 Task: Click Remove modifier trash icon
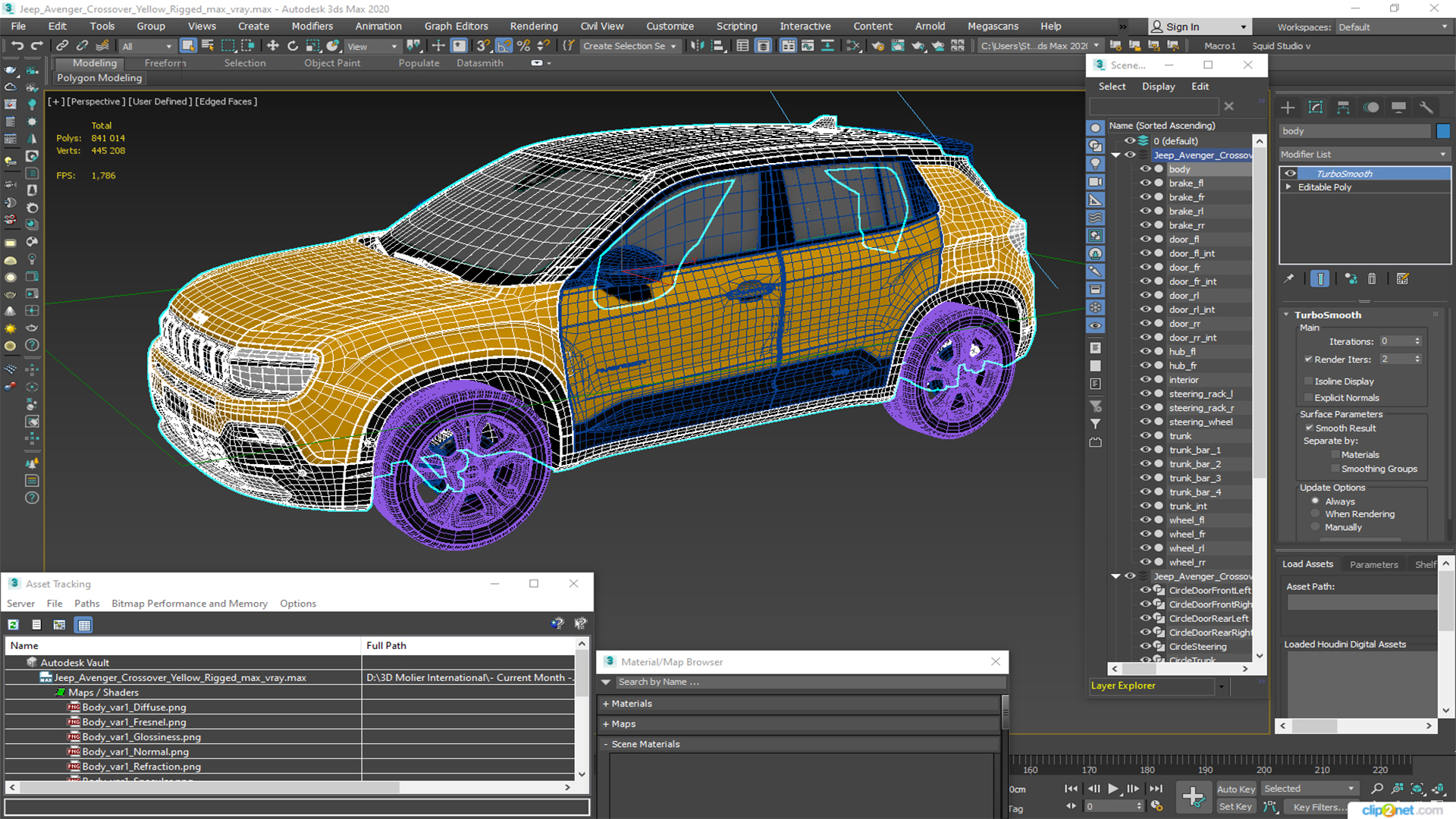[1372, 279]
